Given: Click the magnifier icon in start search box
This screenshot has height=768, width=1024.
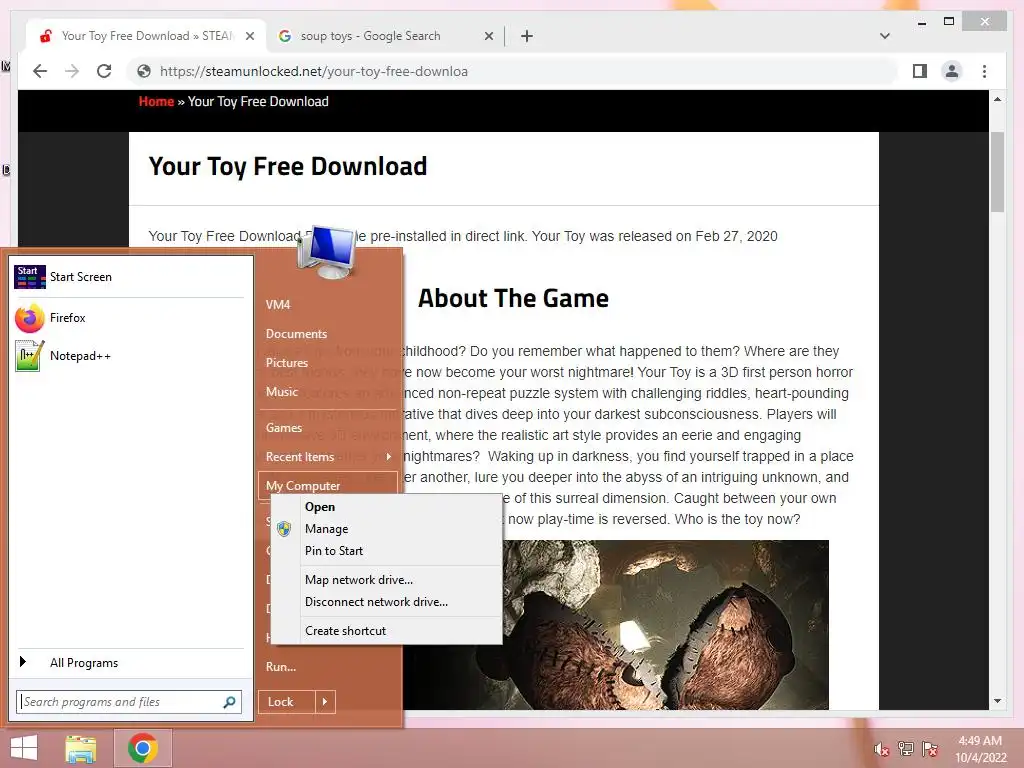Looking at the screenshot, I should (229, 702).
